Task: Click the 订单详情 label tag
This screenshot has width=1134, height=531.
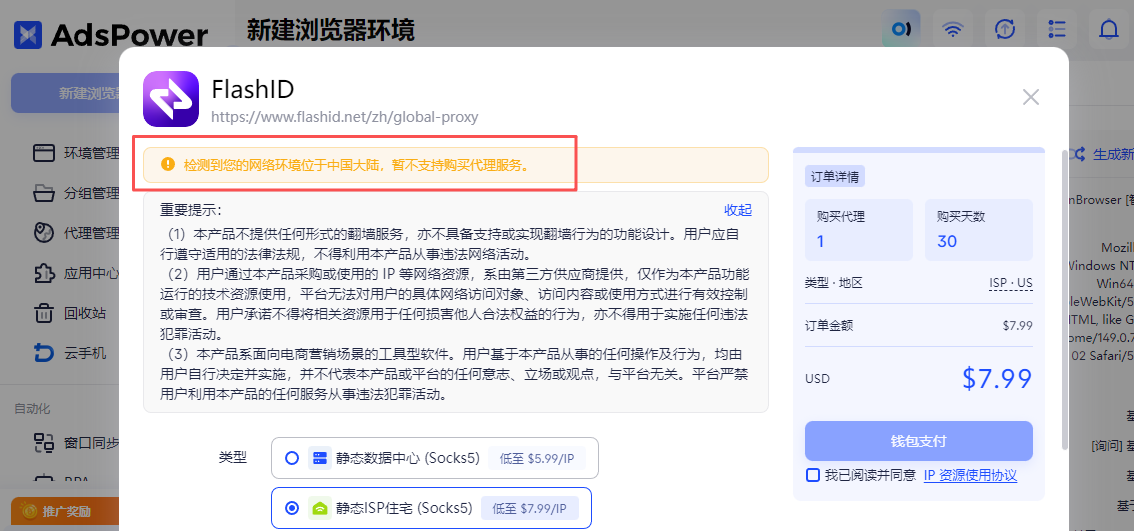Action: coord(835,177)
